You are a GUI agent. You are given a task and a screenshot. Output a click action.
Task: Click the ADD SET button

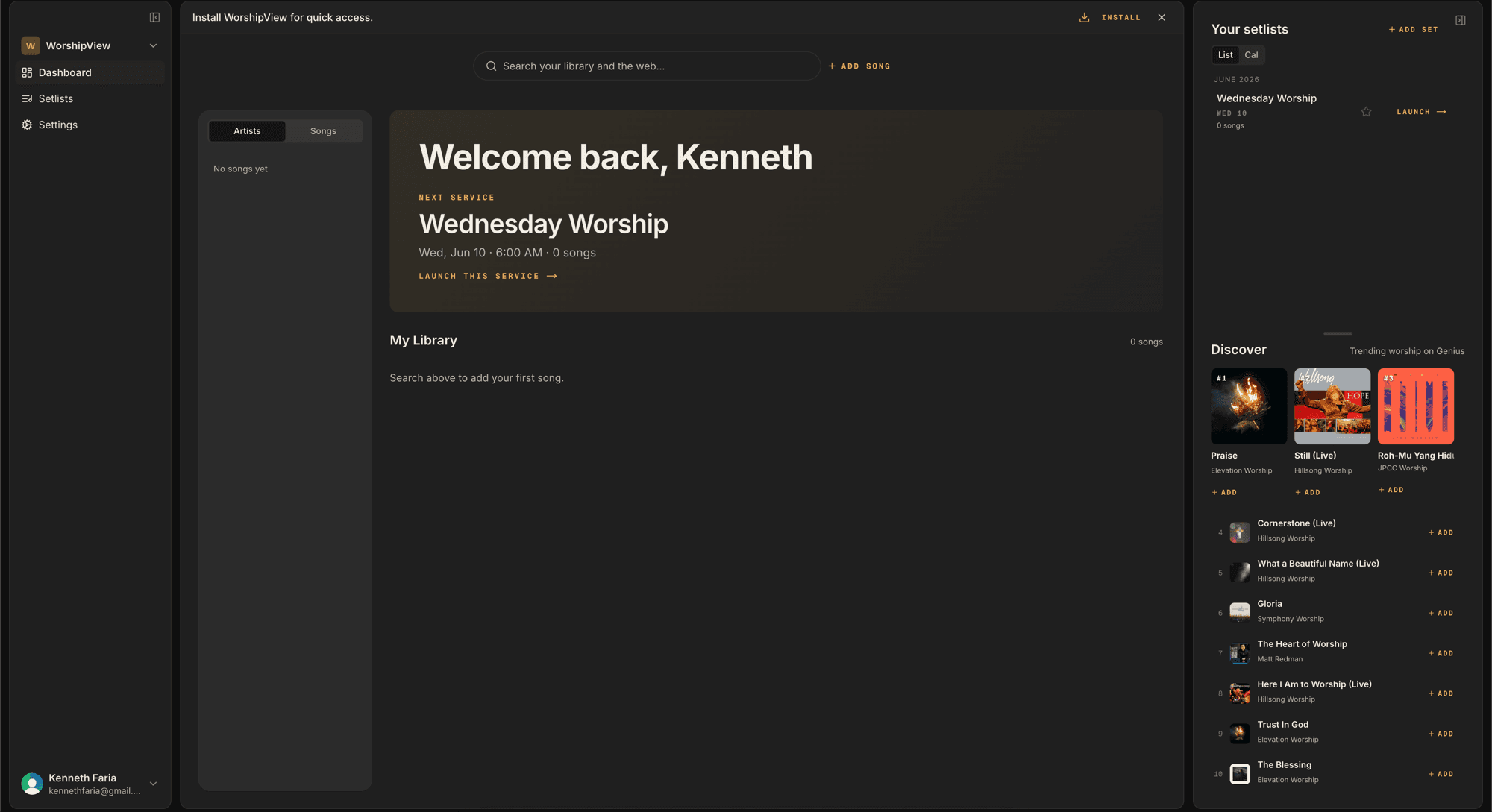(1413, 29)
